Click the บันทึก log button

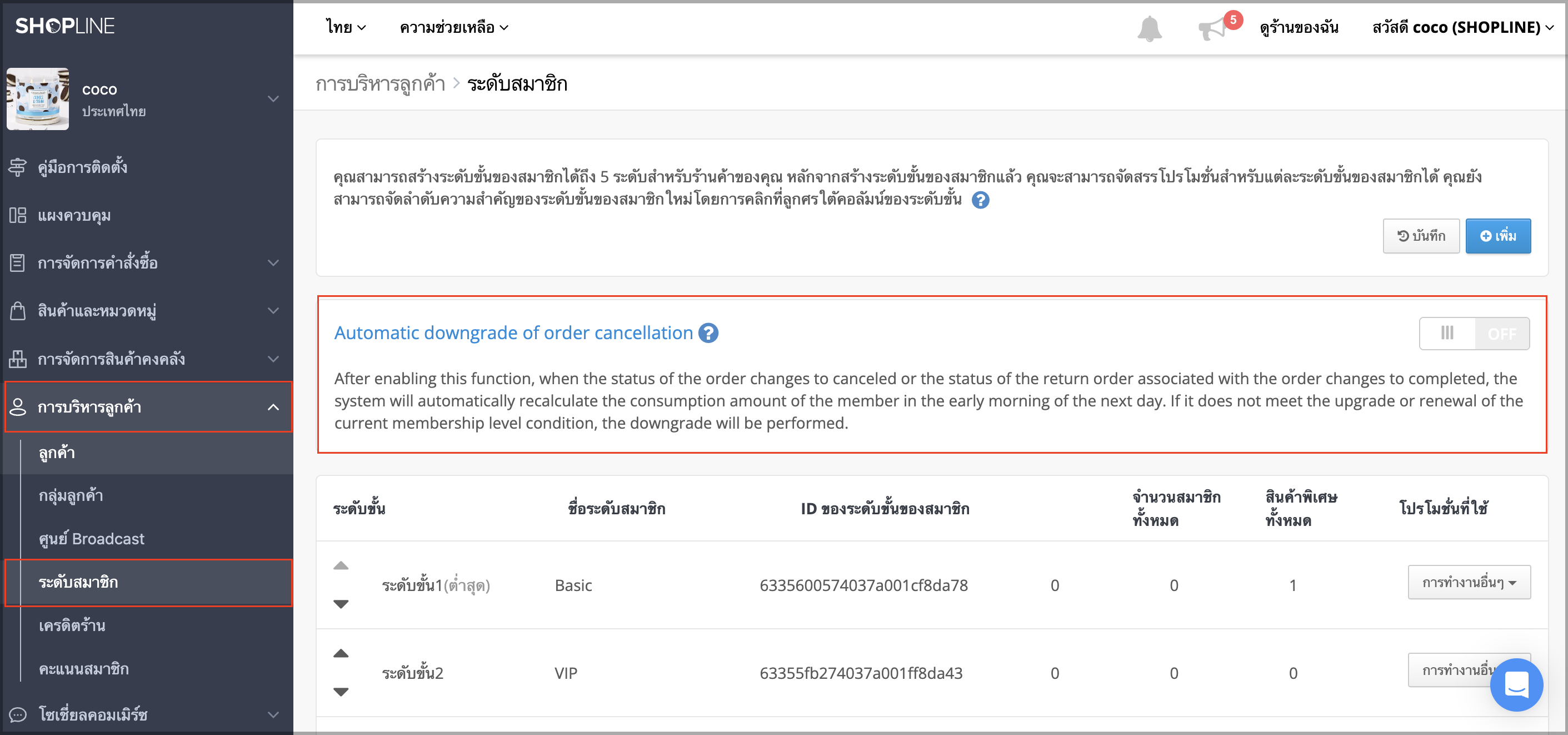[1421, 236]
